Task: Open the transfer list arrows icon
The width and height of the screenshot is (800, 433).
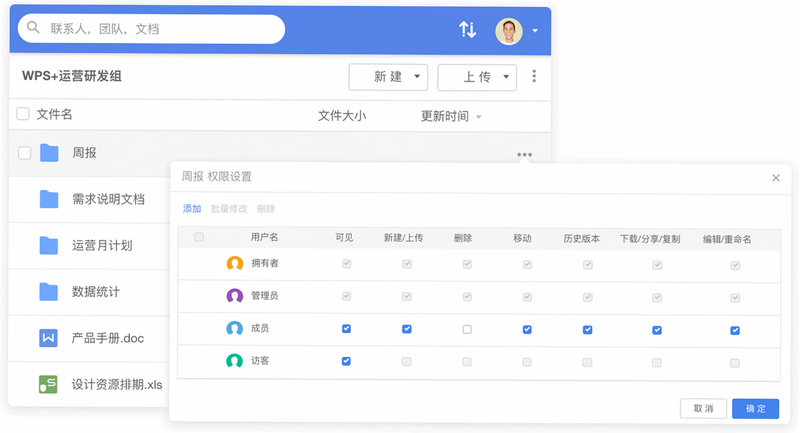Action: pos(467,30)
